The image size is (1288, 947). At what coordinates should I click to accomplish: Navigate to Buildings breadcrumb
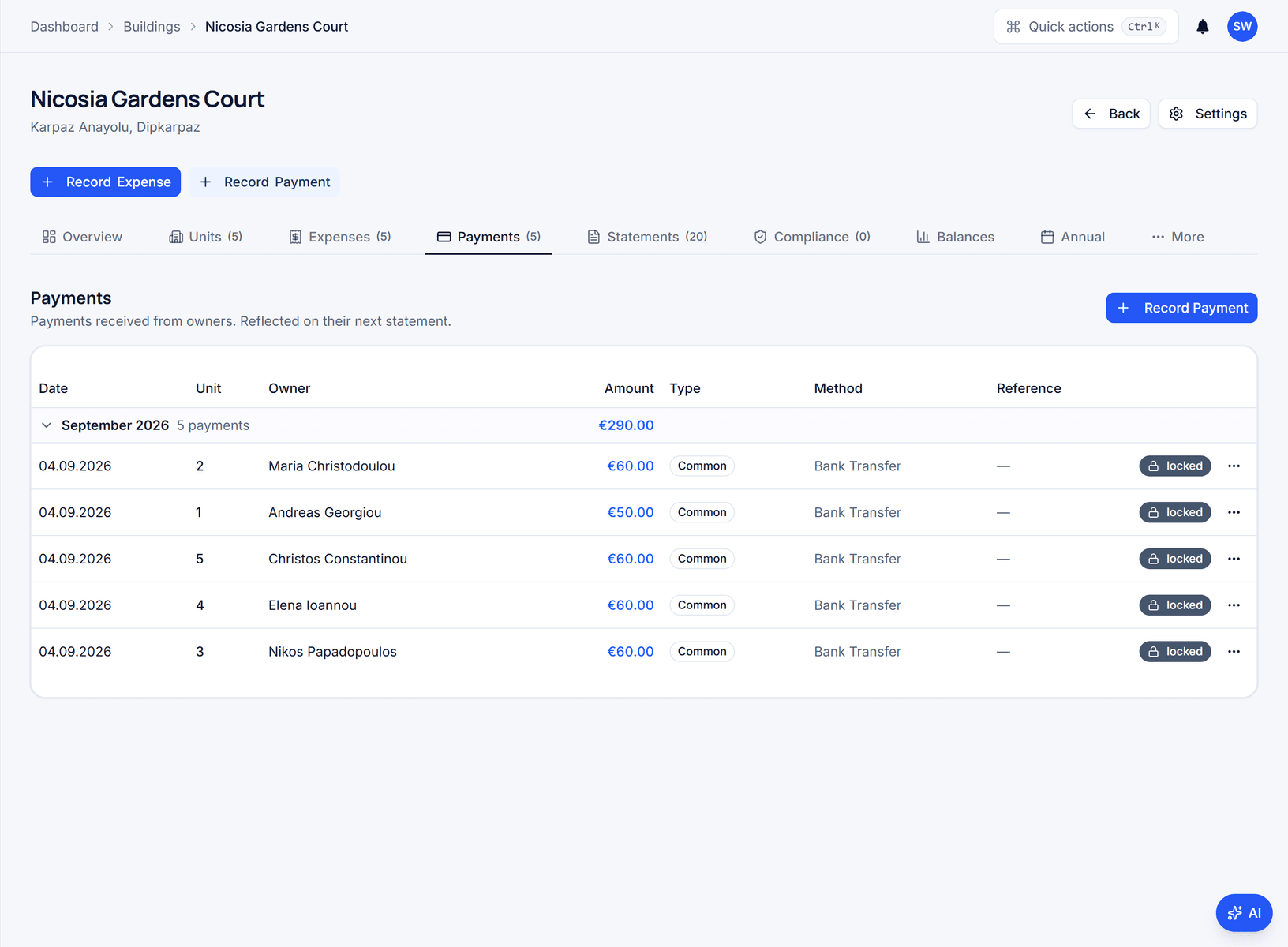pyautogui.click(x=152, y=27)
